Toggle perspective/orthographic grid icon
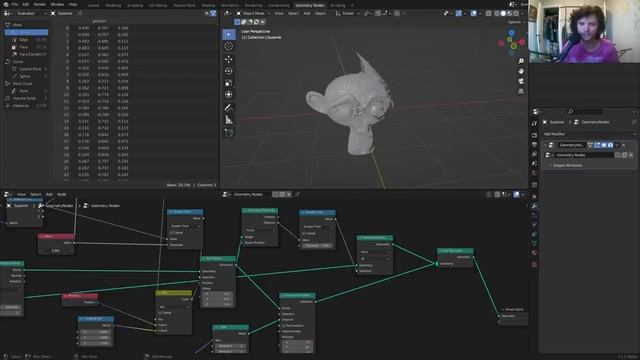 point(521,91)
